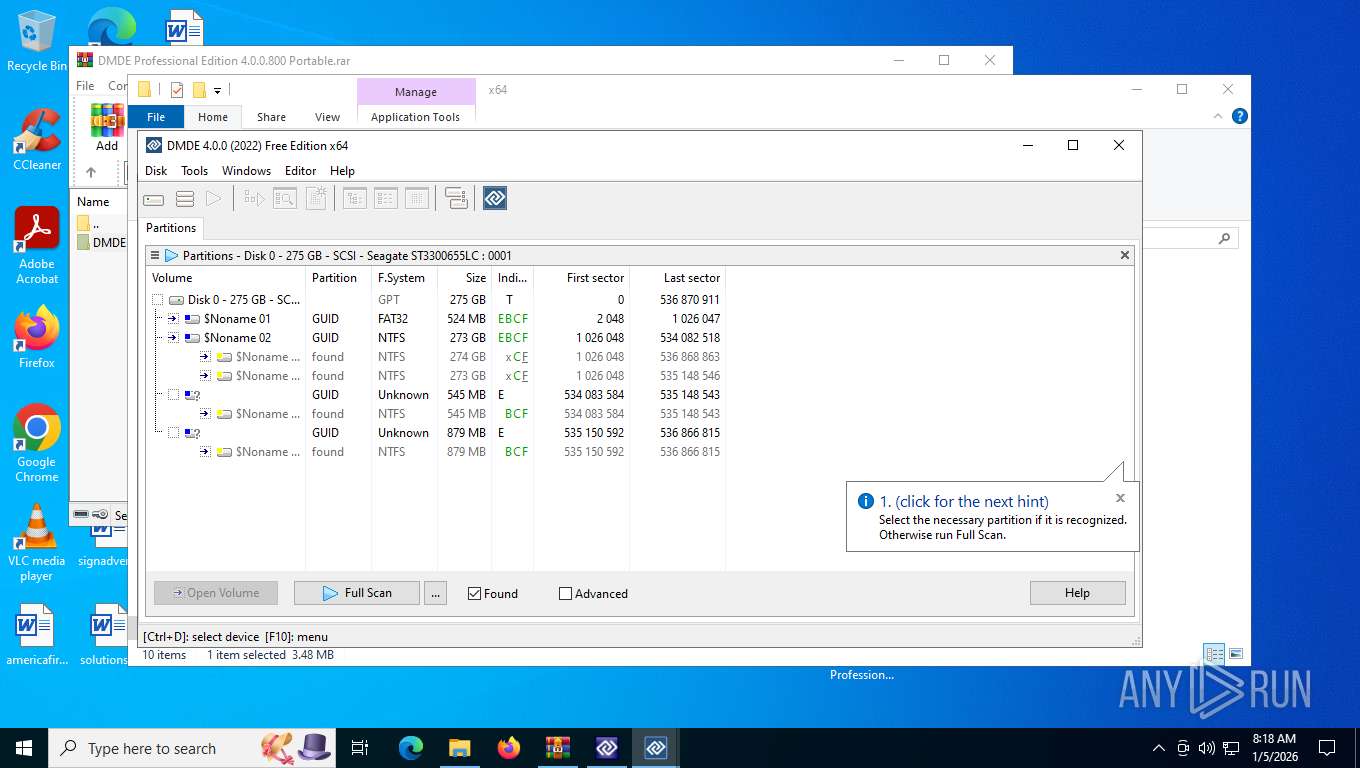
Task: Click arrow box of the found 545 MB NTFS volume
Action: [x=205, y=414]
